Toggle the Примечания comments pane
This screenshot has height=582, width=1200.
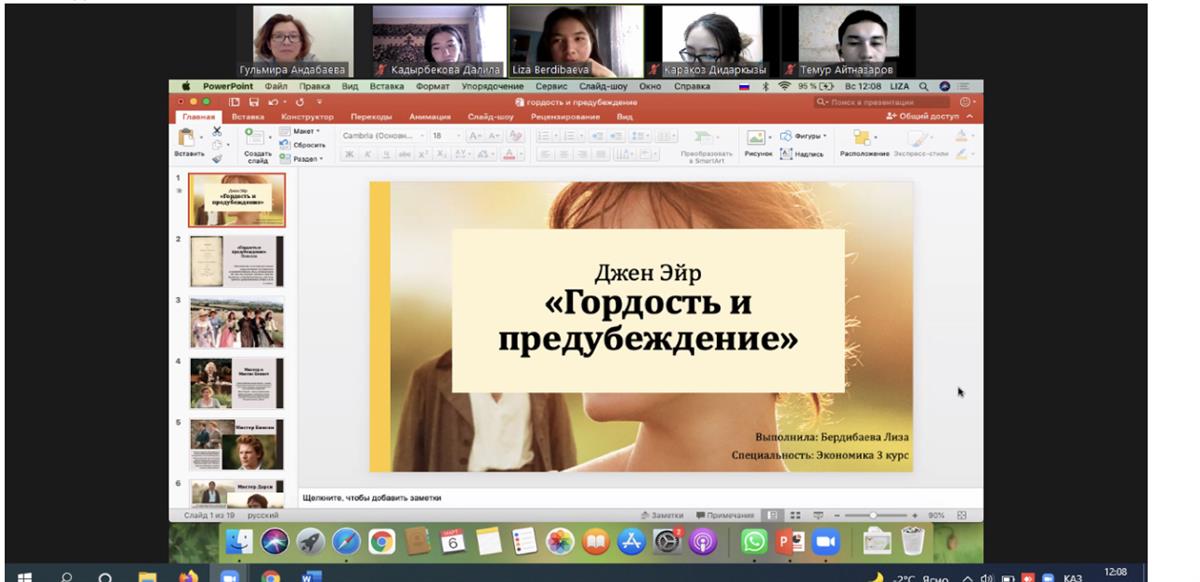coord(726,515)
